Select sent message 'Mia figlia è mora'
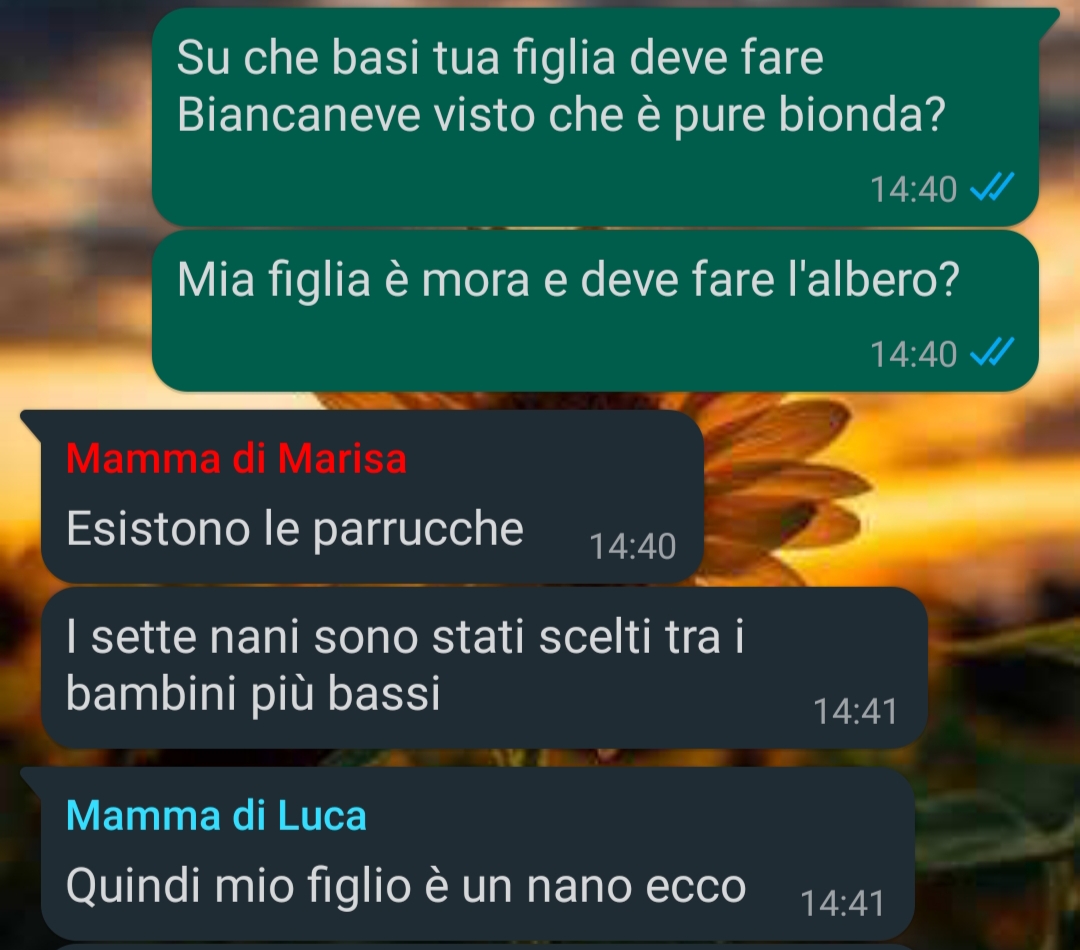Image resolution: width=1080 pixels, height=950 pixels. pos(595,311)
